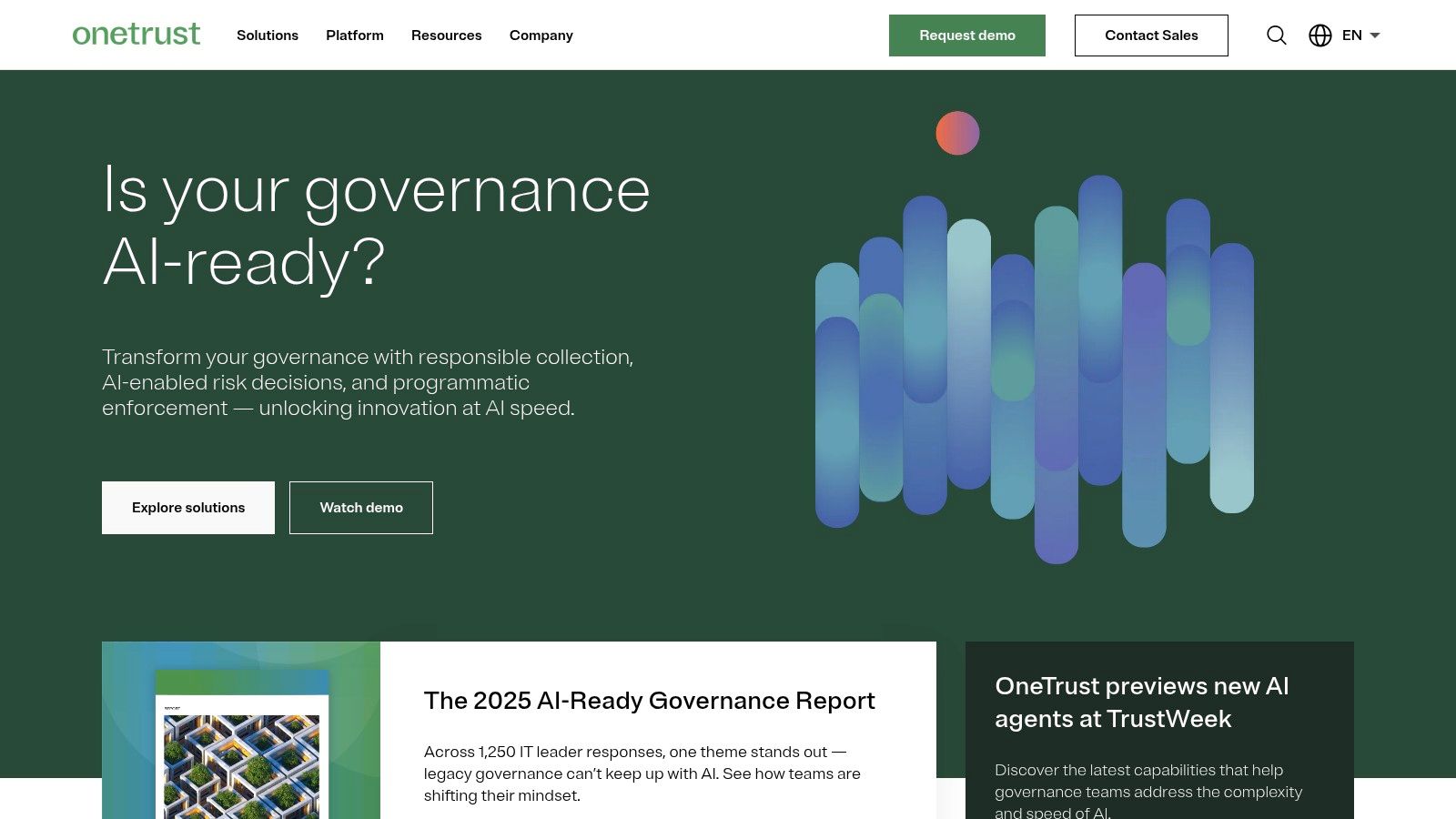Screen dimensions: 1456x819
Task: Open the report cover thumbnail image
Action: tap(241, 746)
